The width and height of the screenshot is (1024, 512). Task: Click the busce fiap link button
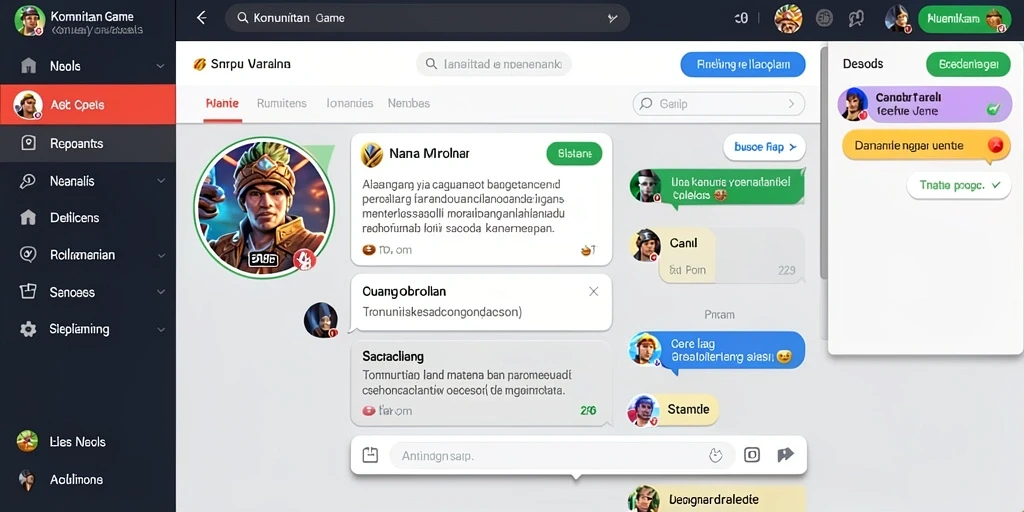tap(764, 147)
